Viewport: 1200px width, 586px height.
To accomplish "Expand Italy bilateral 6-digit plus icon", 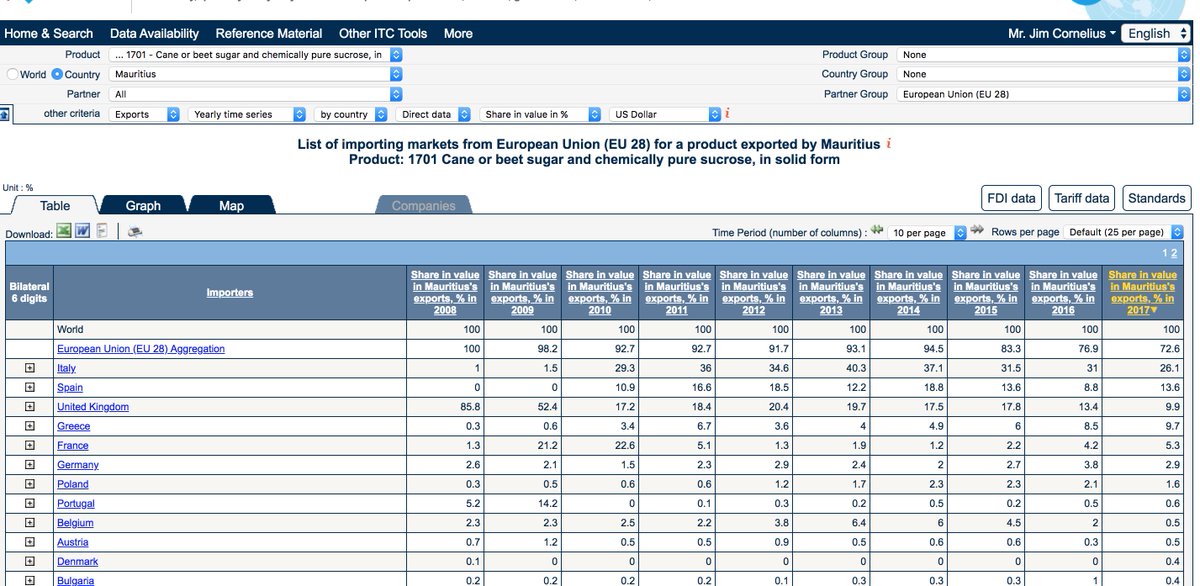I will click(x=29, y=368).
